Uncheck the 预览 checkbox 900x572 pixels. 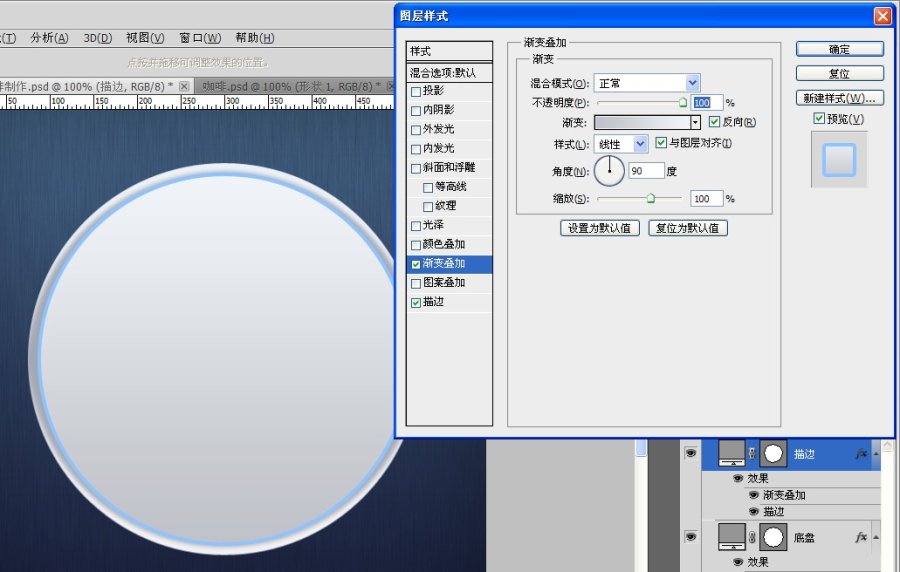(x=819, y=118)
